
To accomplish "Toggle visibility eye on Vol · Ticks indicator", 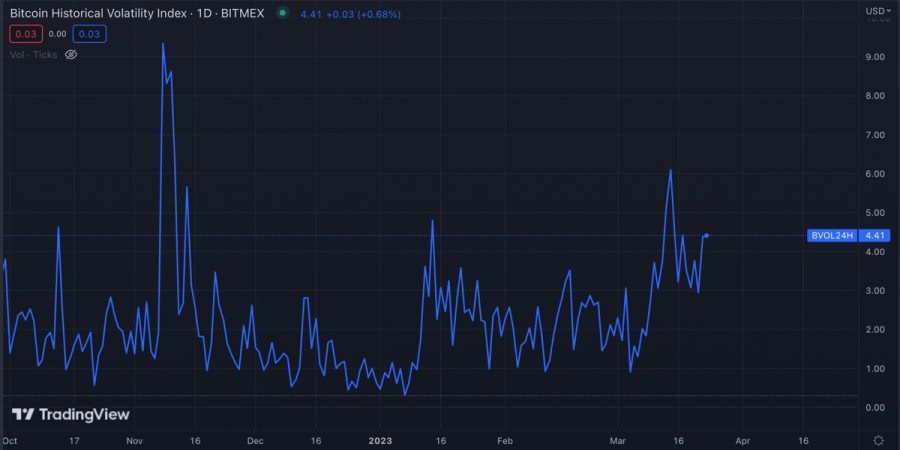I will pos(71,54).
